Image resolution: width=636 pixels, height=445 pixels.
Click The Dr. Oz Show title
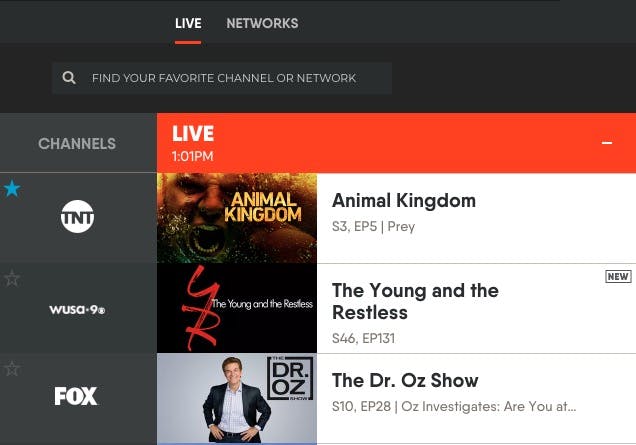pyautogui.click(x=405, y=381)
